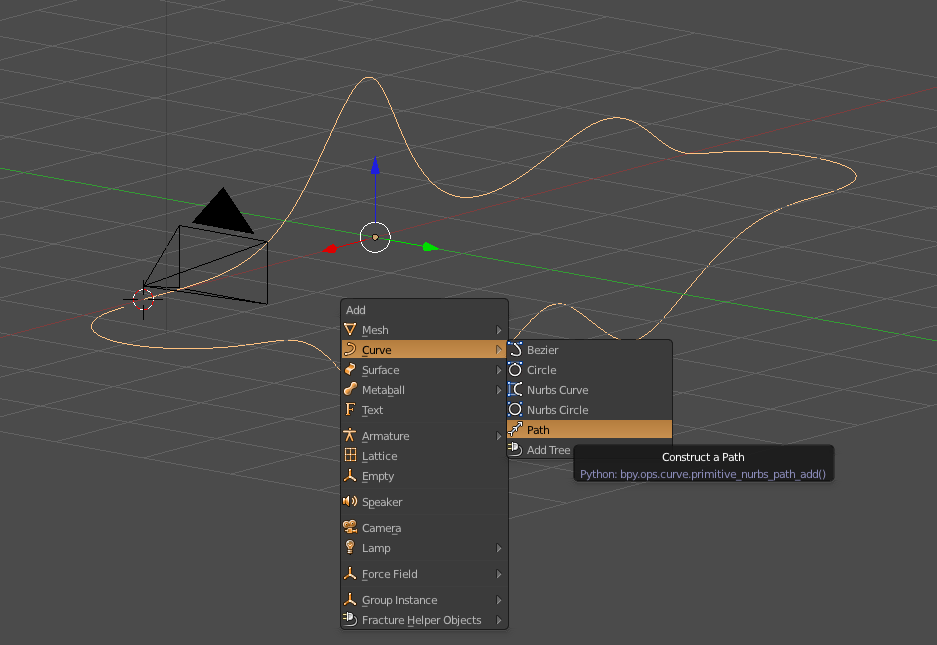The image size is (937, 645).
Task: Select the camera object wireframe
Action: point(206,264)
